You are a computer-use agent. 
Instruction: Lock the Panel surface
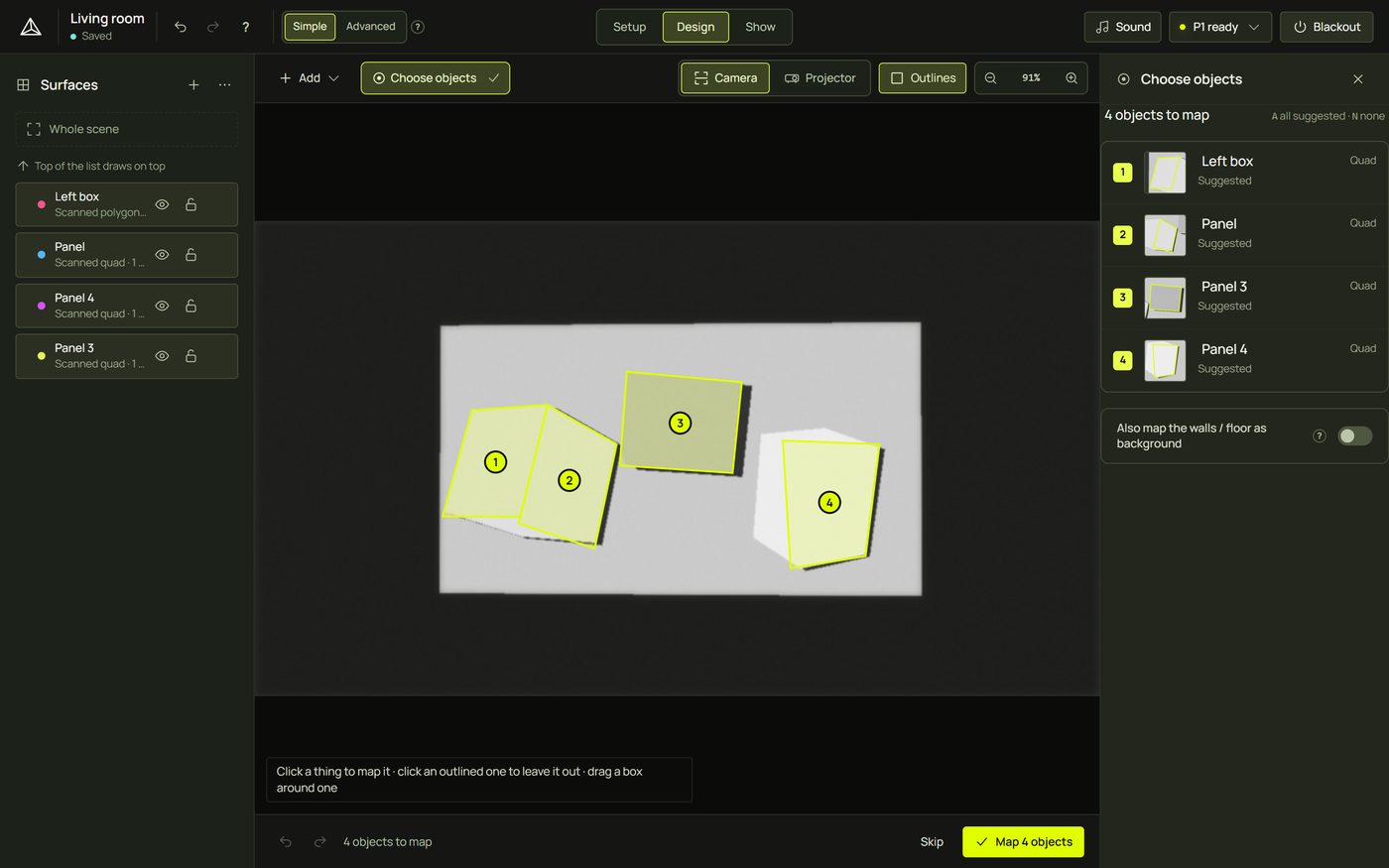pyautogui.click(x=190, y=255)
